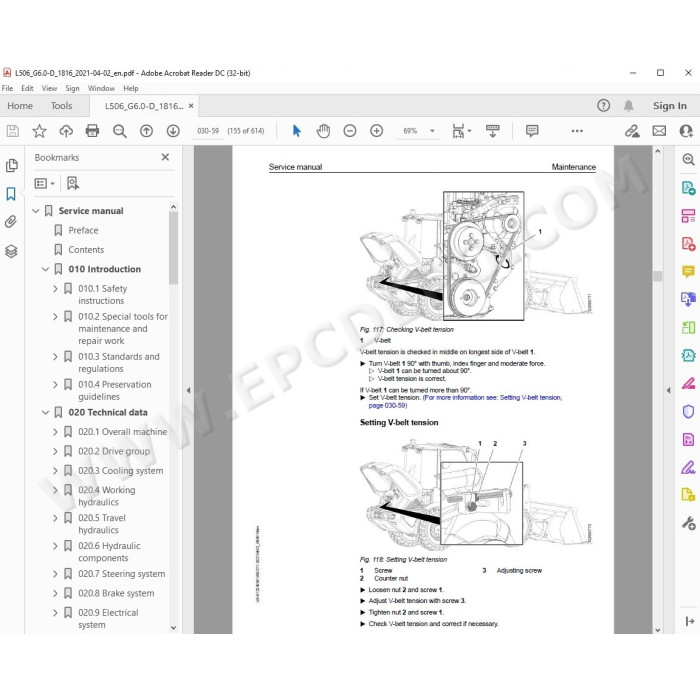Follow the Setting V-belt tension link
700x700 pixels.
(x=466, y=401)
